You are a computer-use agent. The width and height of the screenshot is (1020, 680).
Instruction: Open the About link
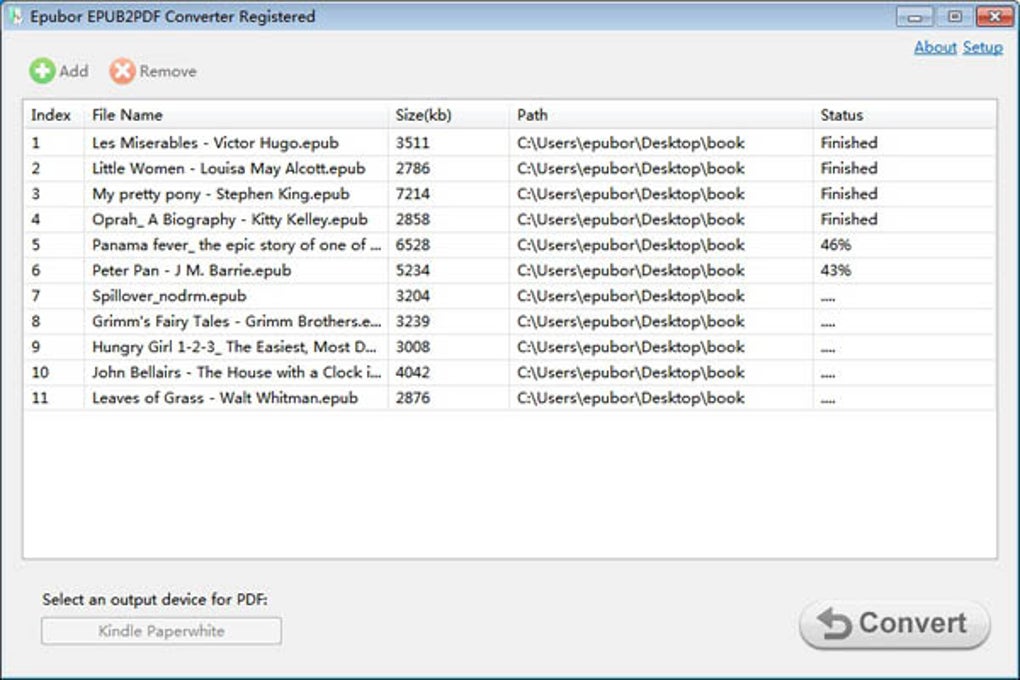coord(935,47)
